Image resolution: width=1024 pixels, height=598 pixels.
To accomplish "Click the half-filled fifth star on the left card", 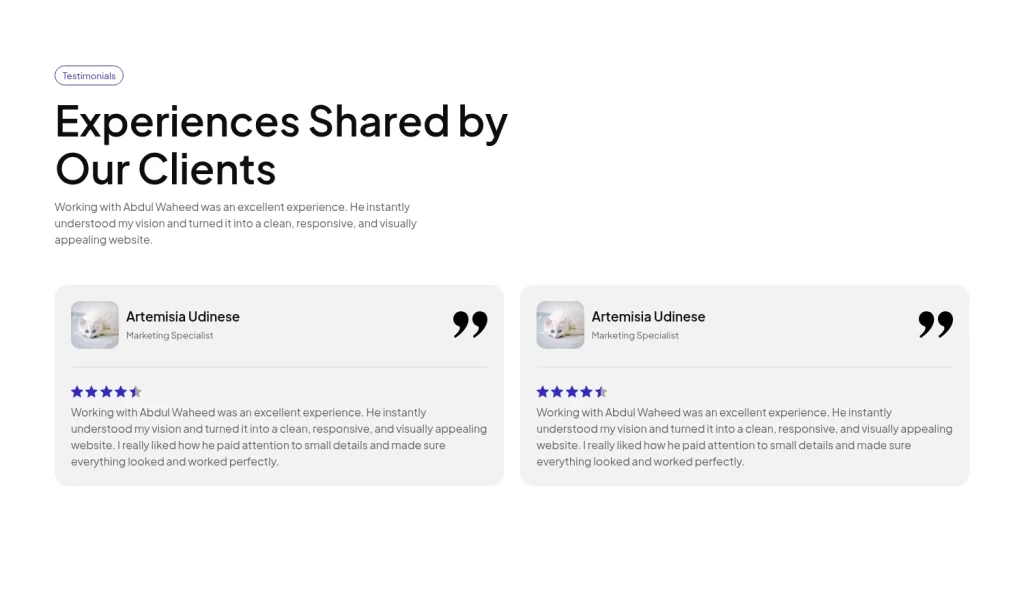I will 135,391.
